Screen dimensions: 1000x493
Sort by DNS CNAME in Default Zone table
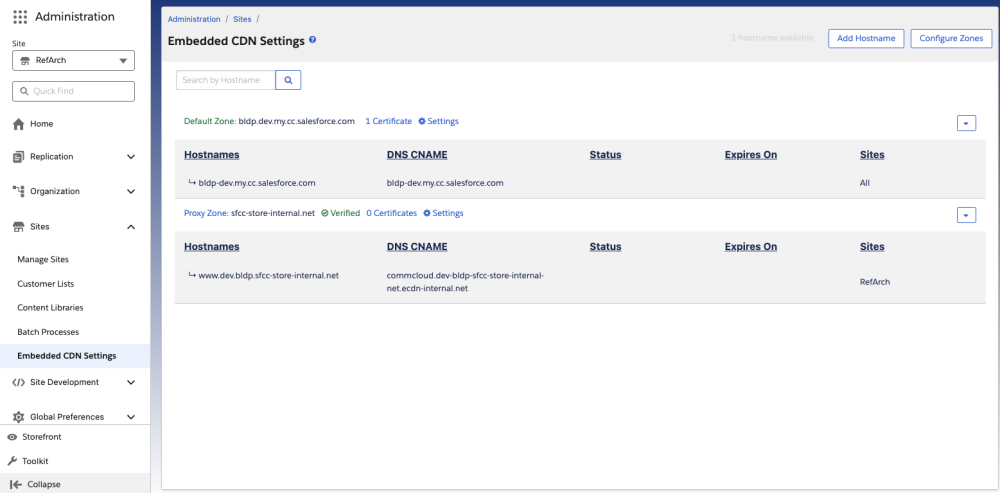coord(417,155)
